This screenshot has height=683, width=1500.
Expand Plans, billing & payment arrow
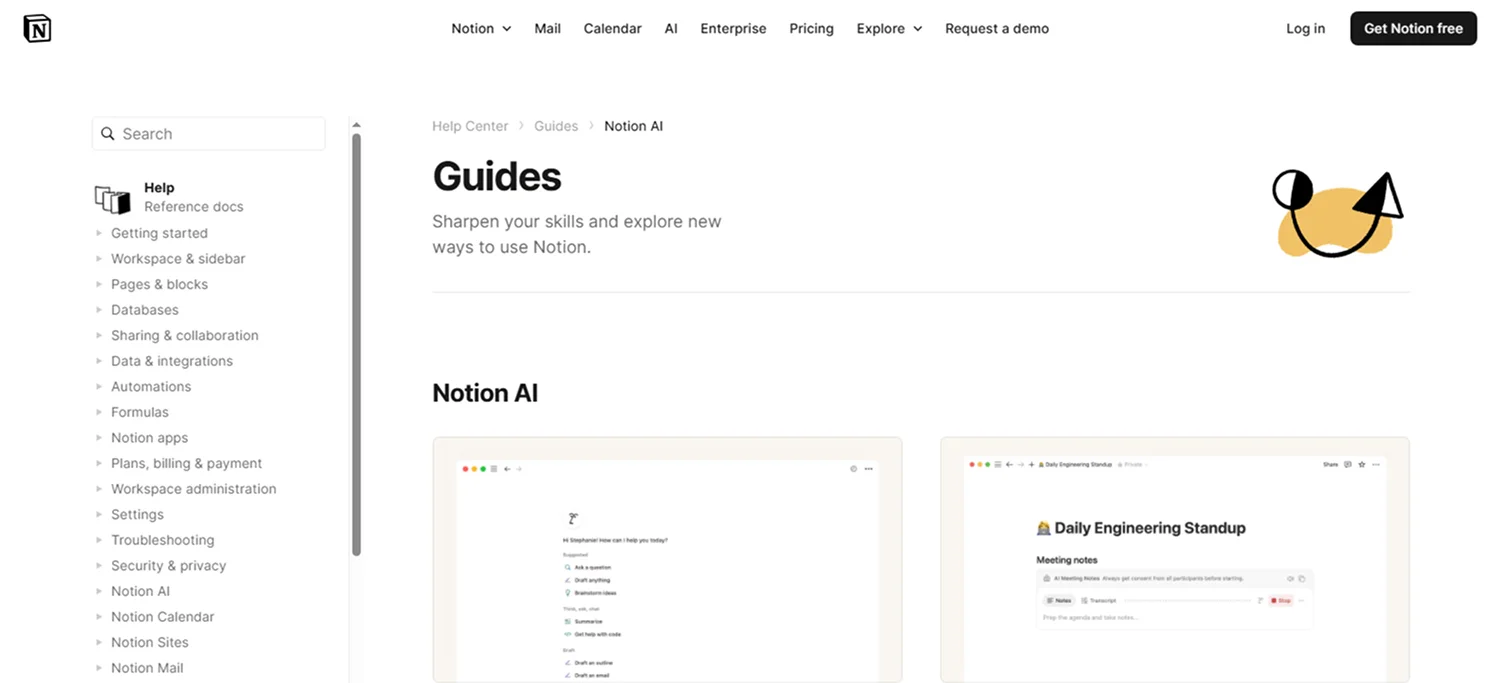point(99,464)
